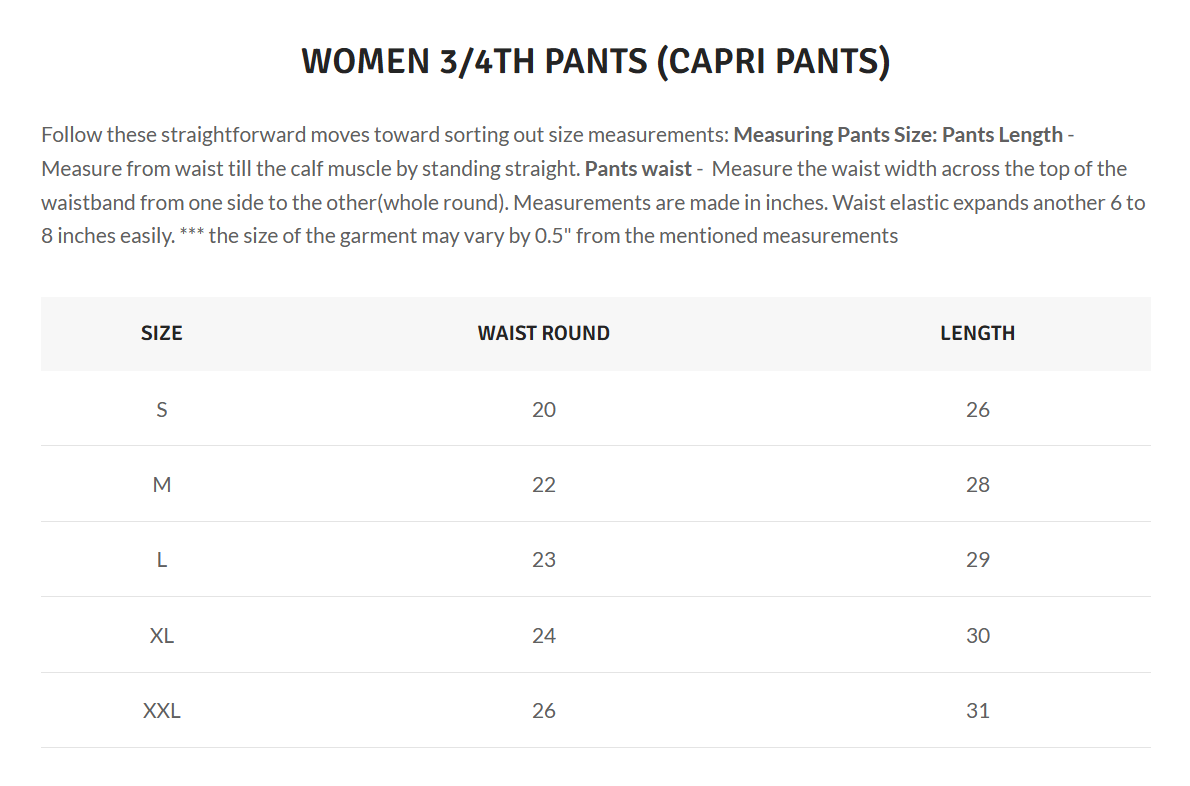Click the waist round value for size XXL
Screen dimensions: 1190x786
(x=544, y=711)
